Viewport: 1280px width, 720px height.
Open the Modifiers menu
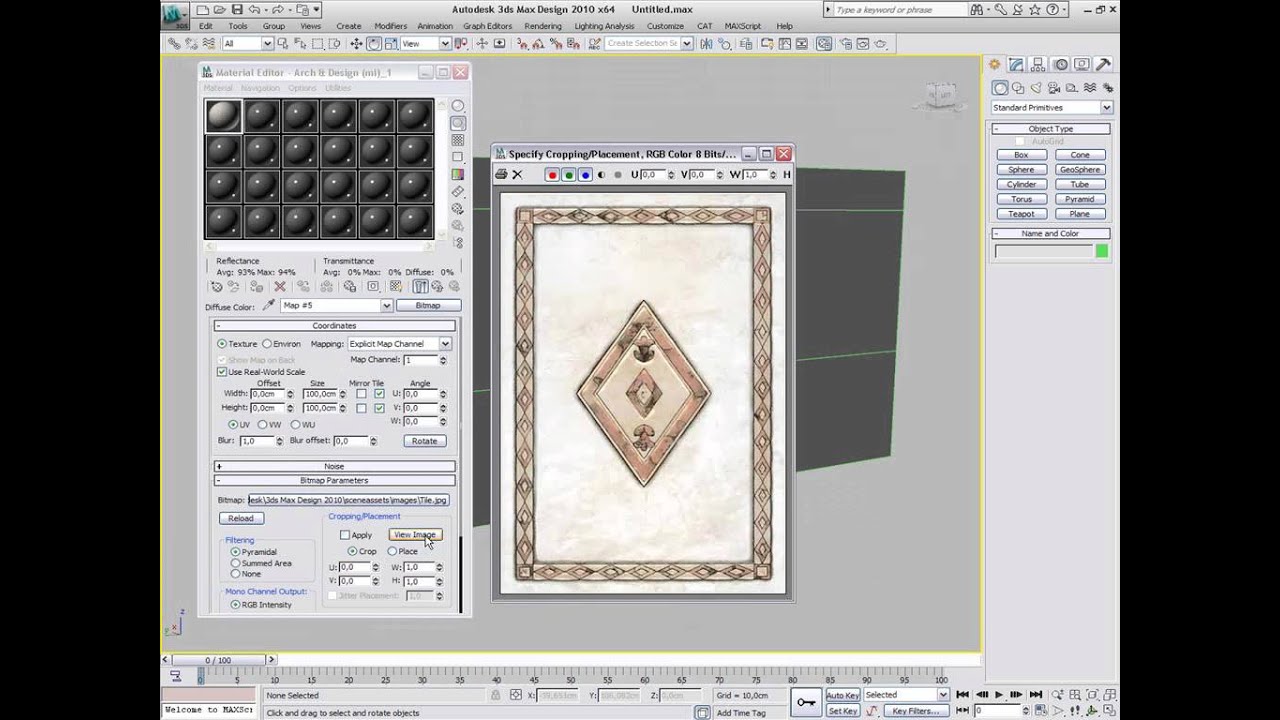390,26
